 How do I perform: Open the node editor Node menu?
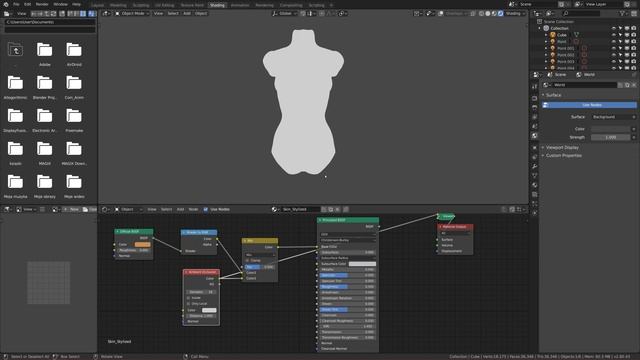(193, 209)
